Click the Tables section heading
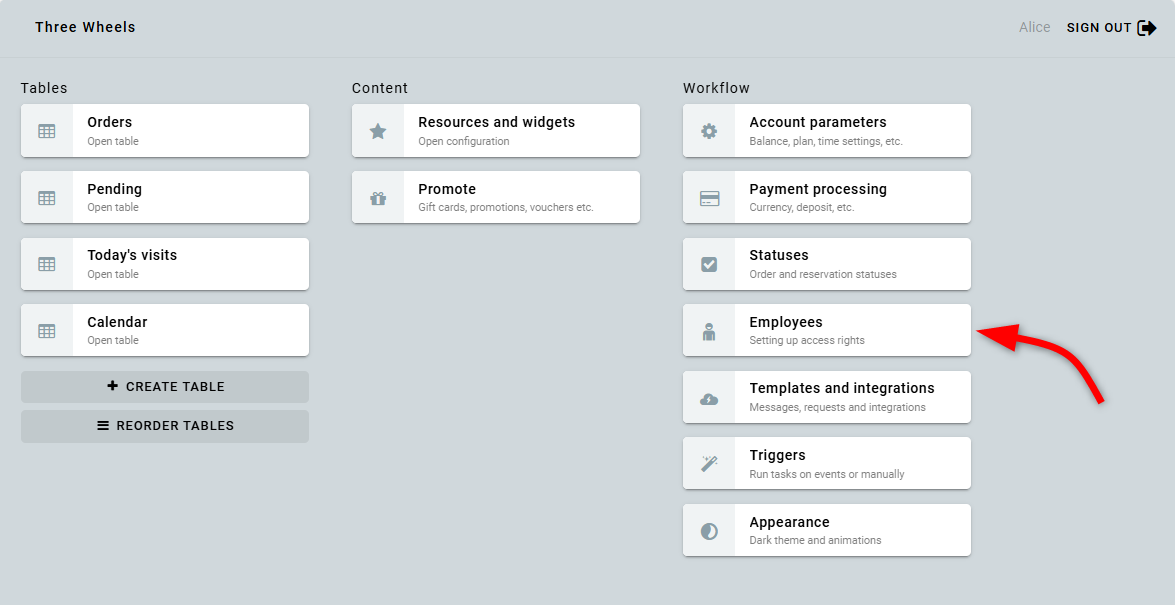This screenshot has height=605, width=1175. click(x=44, y=88)
